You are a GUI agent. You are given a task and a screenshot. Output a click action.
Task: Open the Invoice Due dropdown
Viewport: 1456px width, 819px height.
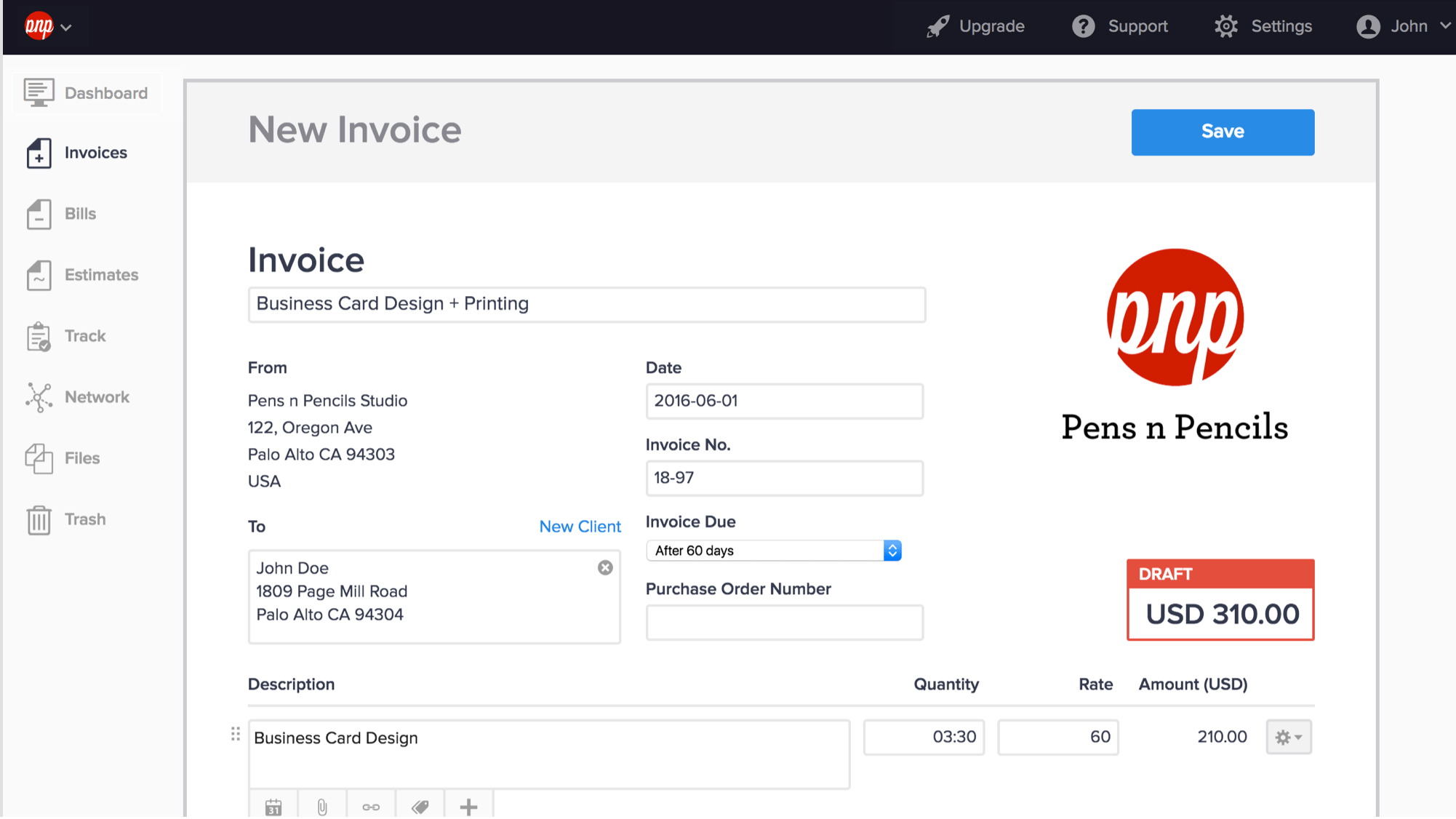(x=774, y=551)
